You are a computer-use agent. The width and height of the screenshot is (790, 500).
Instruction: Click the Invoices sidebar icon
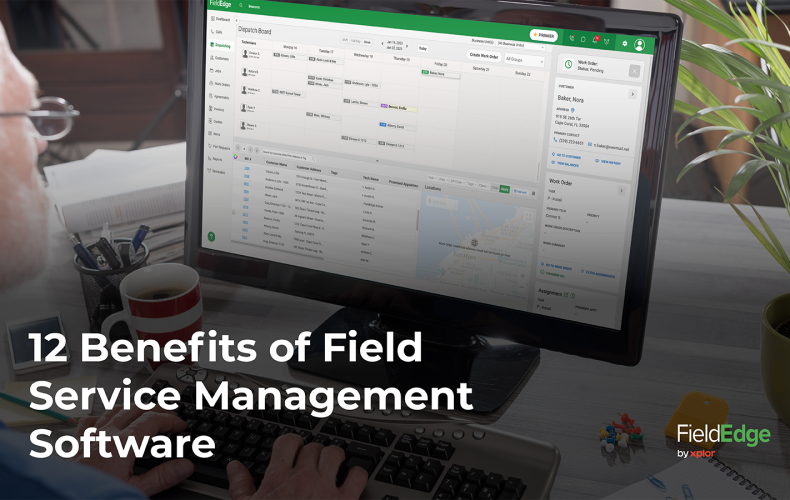coord(211,108)
